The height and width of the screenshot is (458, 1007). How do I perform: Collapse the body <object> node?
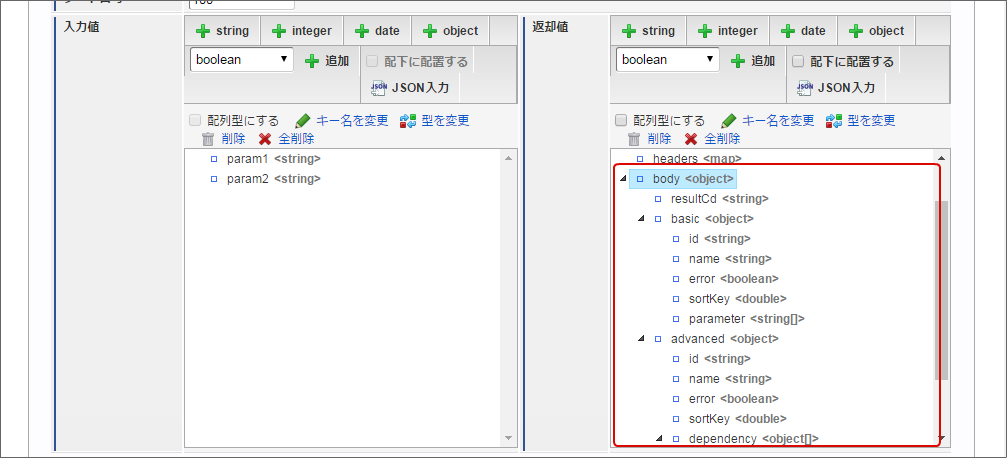point(623,179)
